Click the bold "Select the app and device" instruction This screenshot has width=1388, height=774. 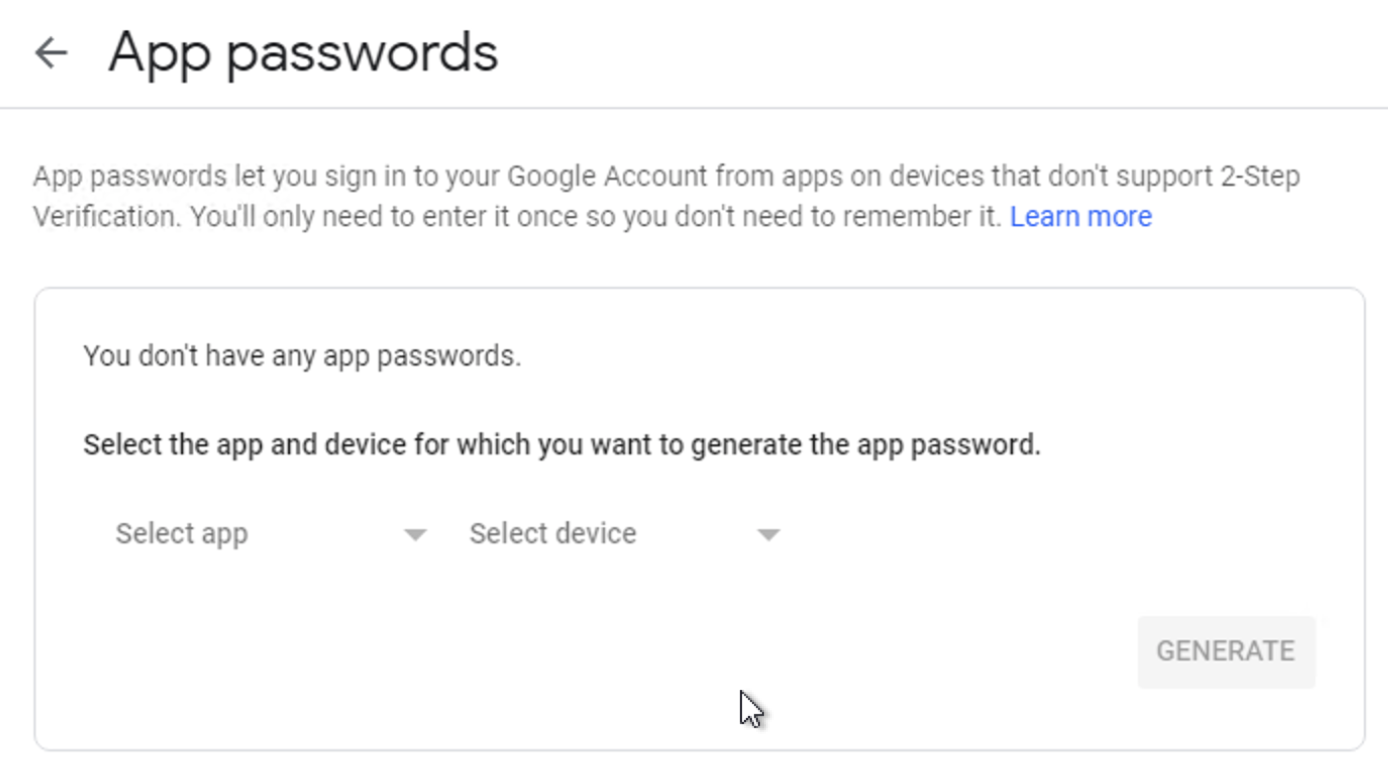pos(561,445)
